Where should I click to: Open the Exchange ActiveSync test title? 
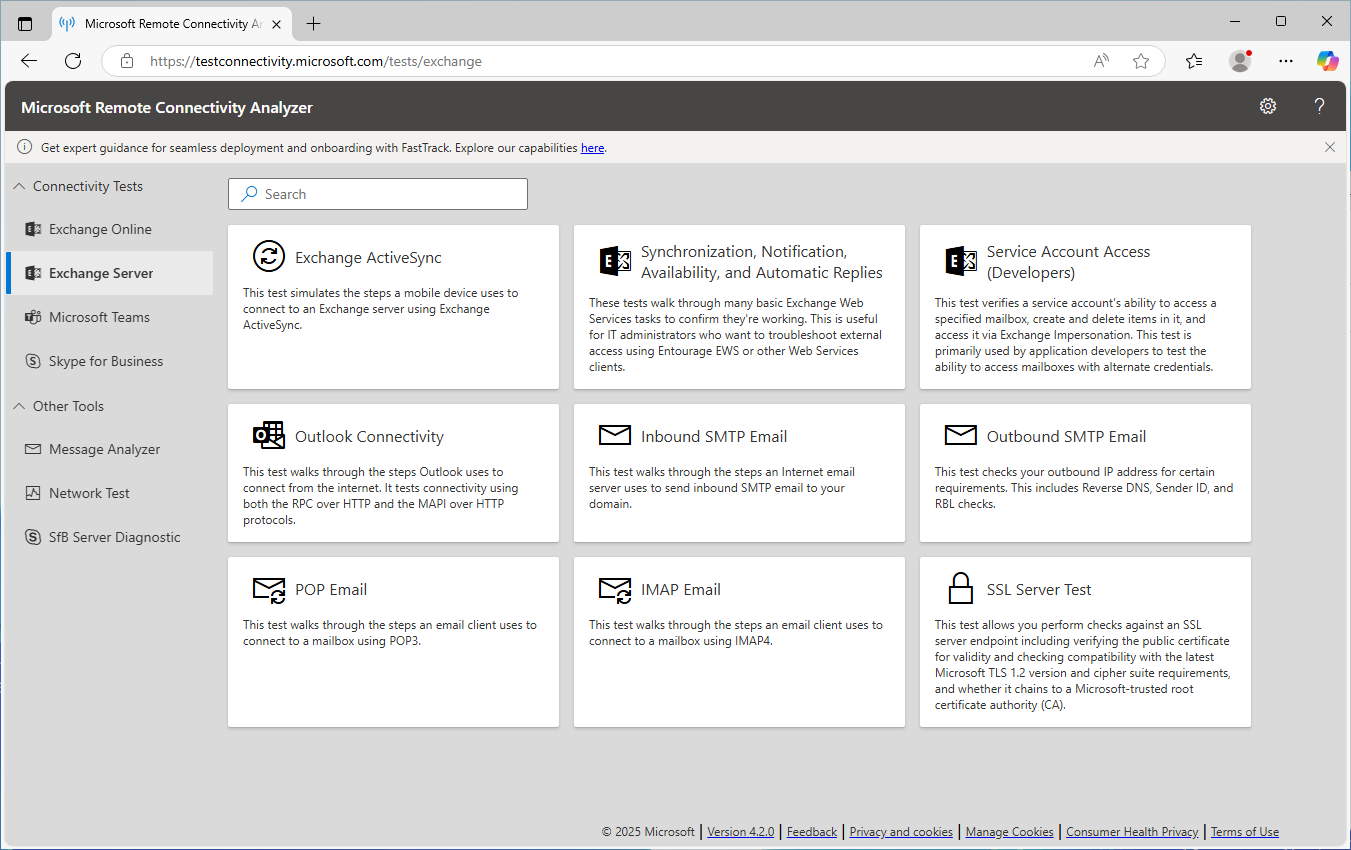point(368,258)
